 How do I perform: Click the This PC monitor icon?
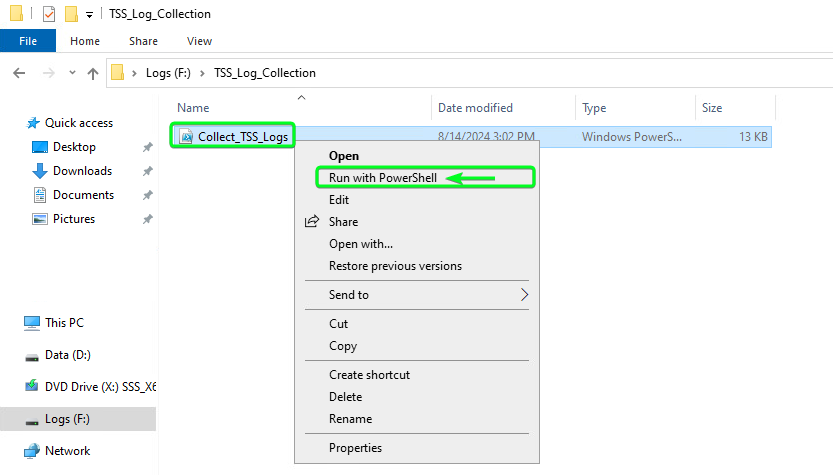coord(32,323)
